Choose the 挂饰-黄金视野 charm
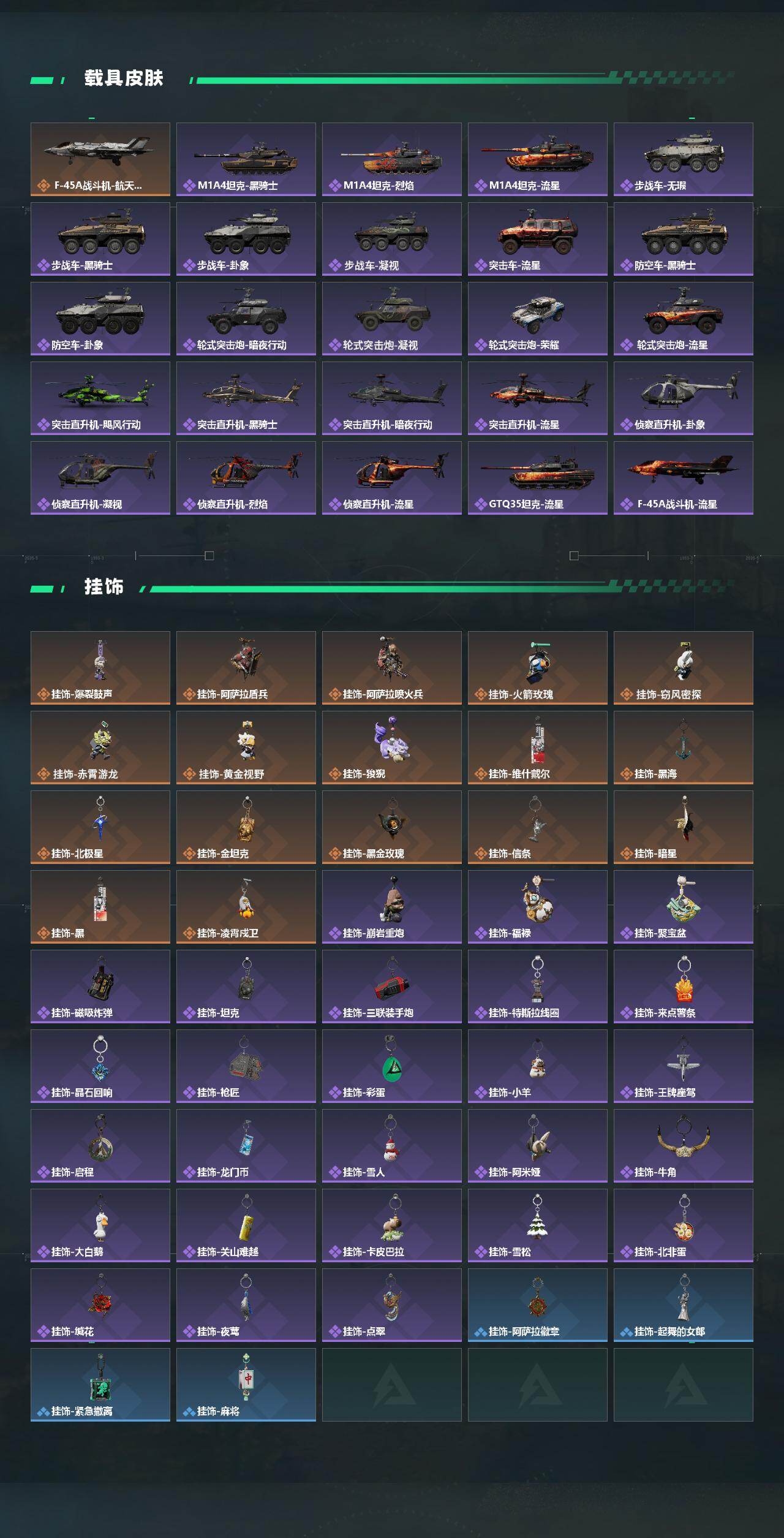This screenshot has height=1538, width=784. coord(246,748)
